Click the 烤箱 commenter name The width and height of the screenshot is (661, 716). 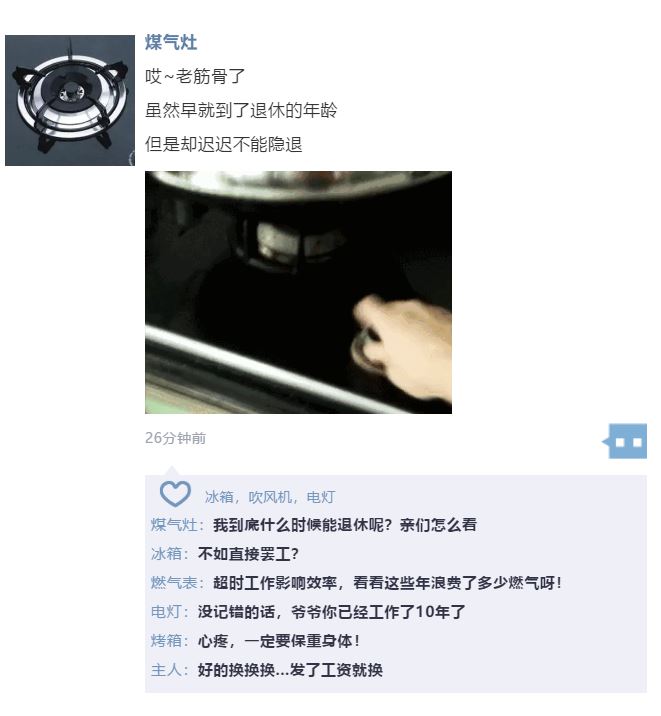point(167,641)
